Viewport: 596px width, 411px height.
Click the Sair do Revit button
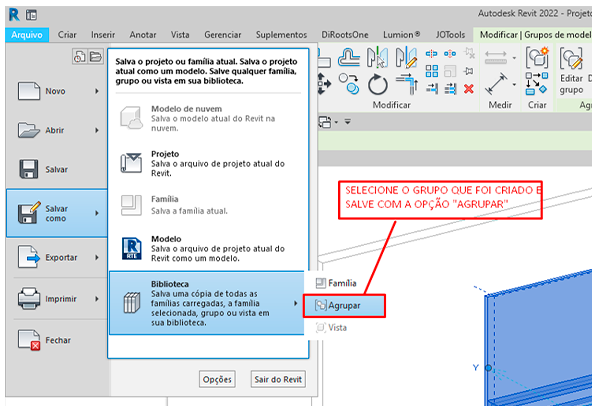click(x=278, y=379)
